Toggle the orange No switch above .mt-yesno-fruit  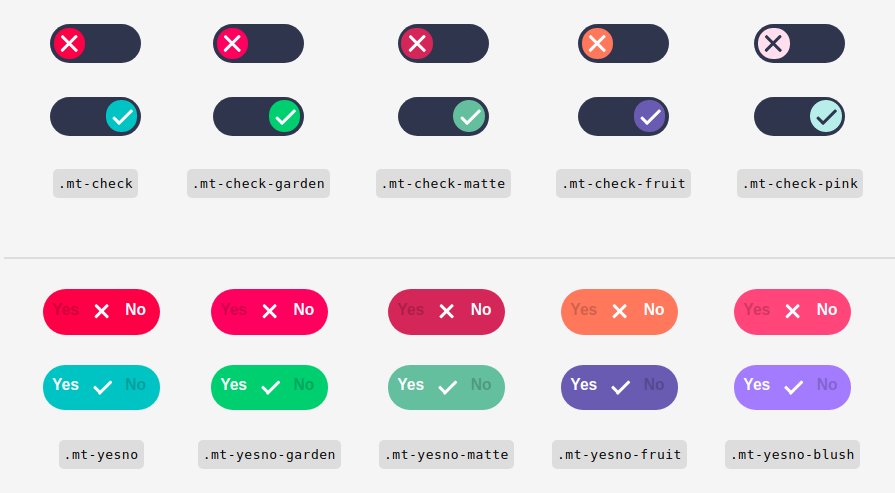(x=619, y=312)
